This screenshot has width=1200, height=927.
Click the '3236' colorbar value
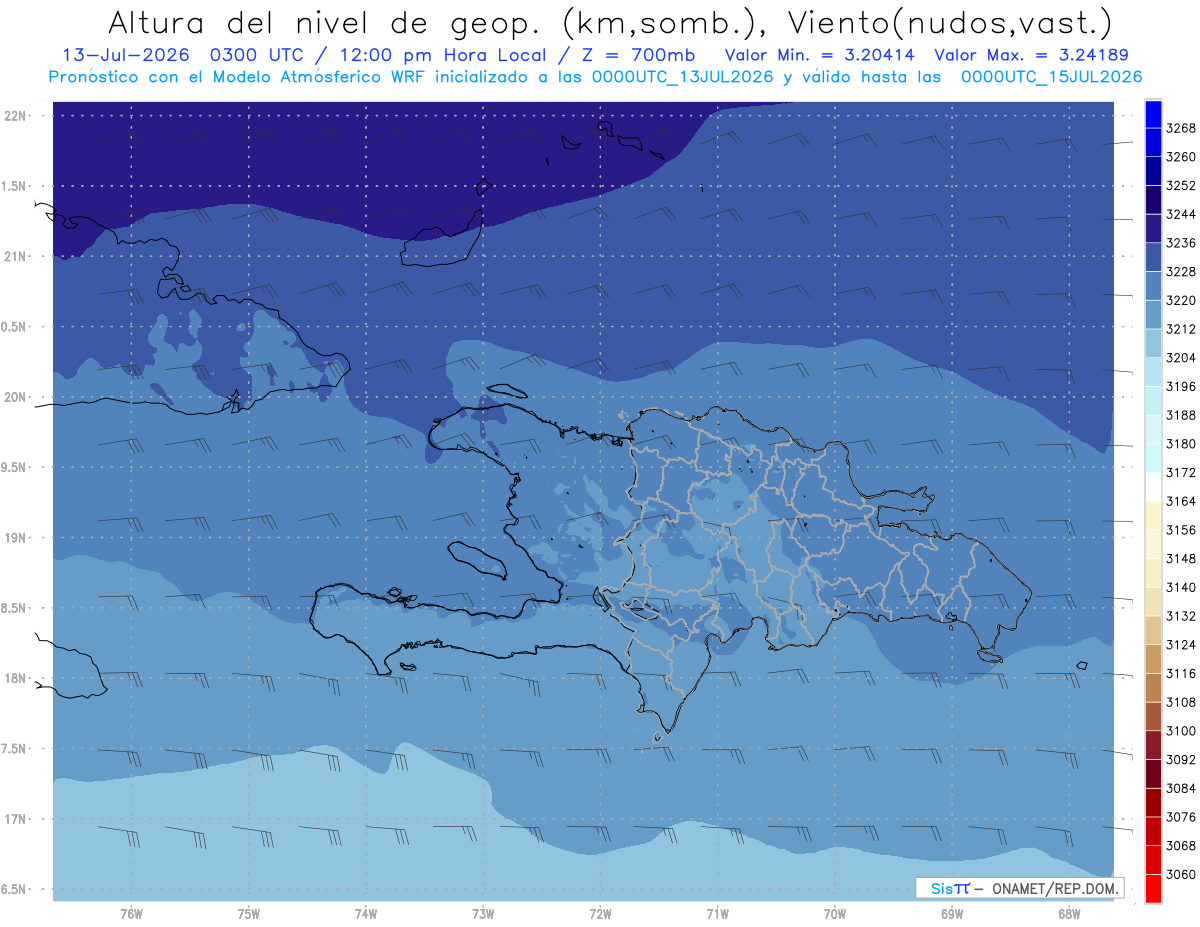point(1181,243)
